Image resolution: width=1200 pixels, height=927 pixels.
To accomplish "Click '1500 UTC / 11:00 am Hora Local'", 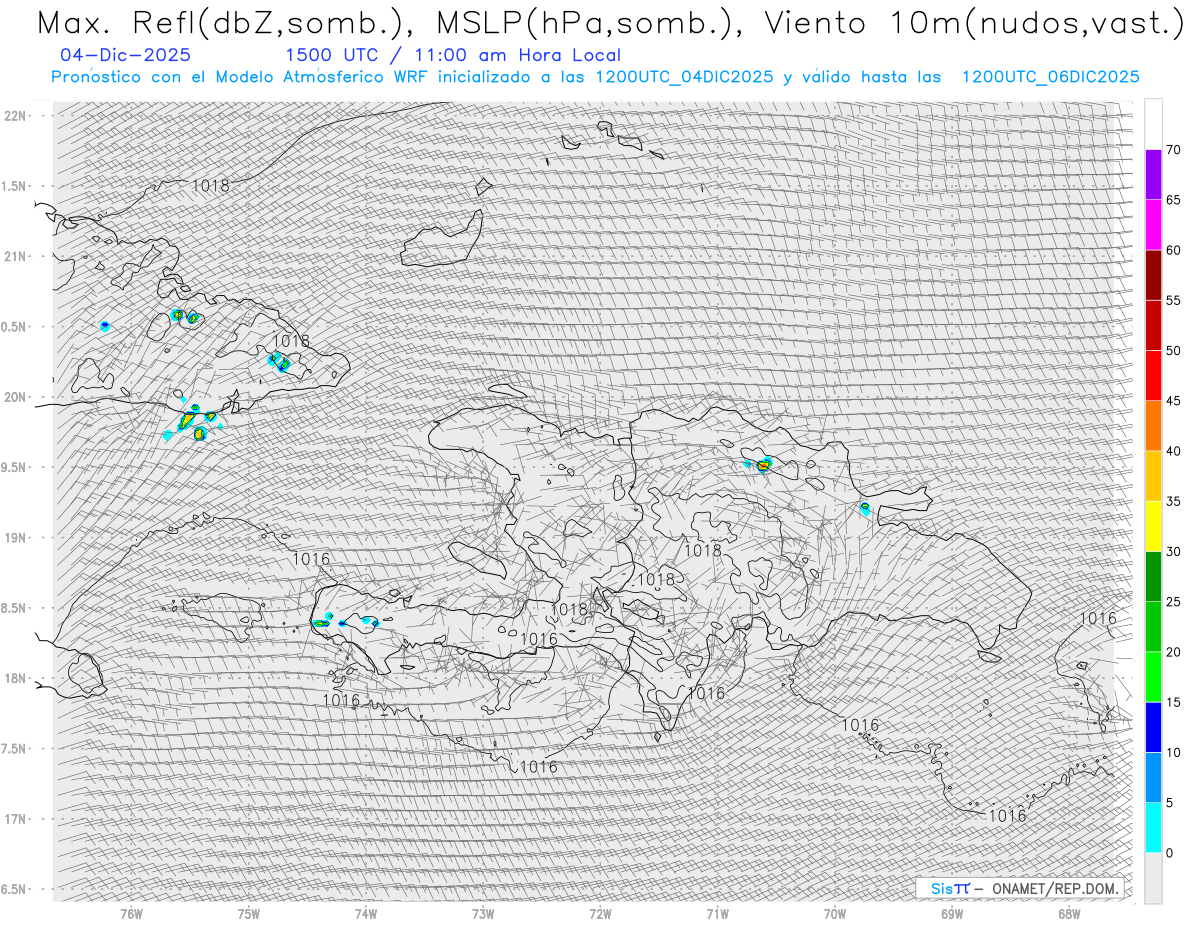I will pyautogui.click(x=453, y=55).
